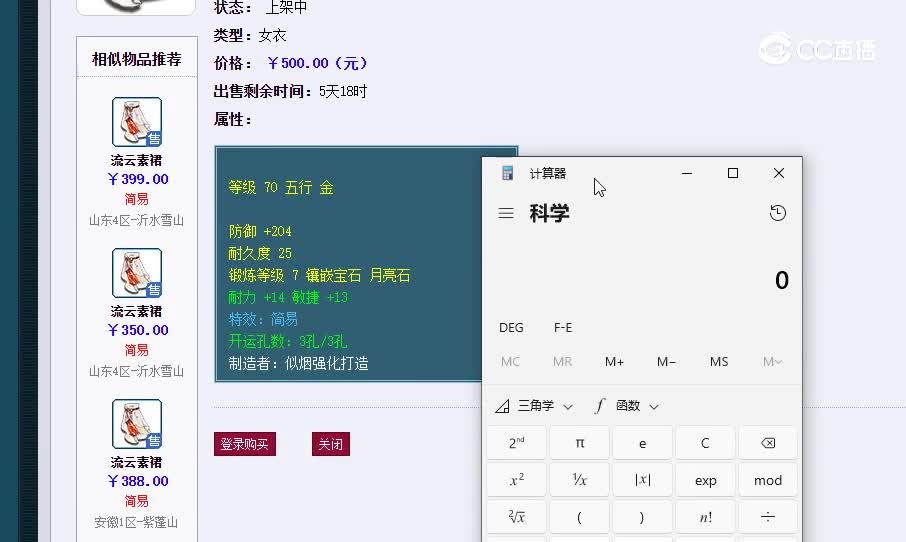
Task: Click the C clear button
Action: click(706, 443)
